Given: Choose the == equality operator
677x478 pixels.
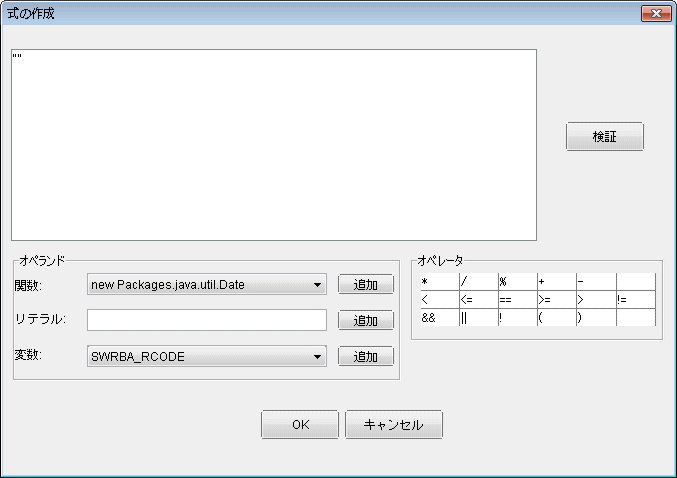Looking at the screenshot, I should [x=518, y=300].
